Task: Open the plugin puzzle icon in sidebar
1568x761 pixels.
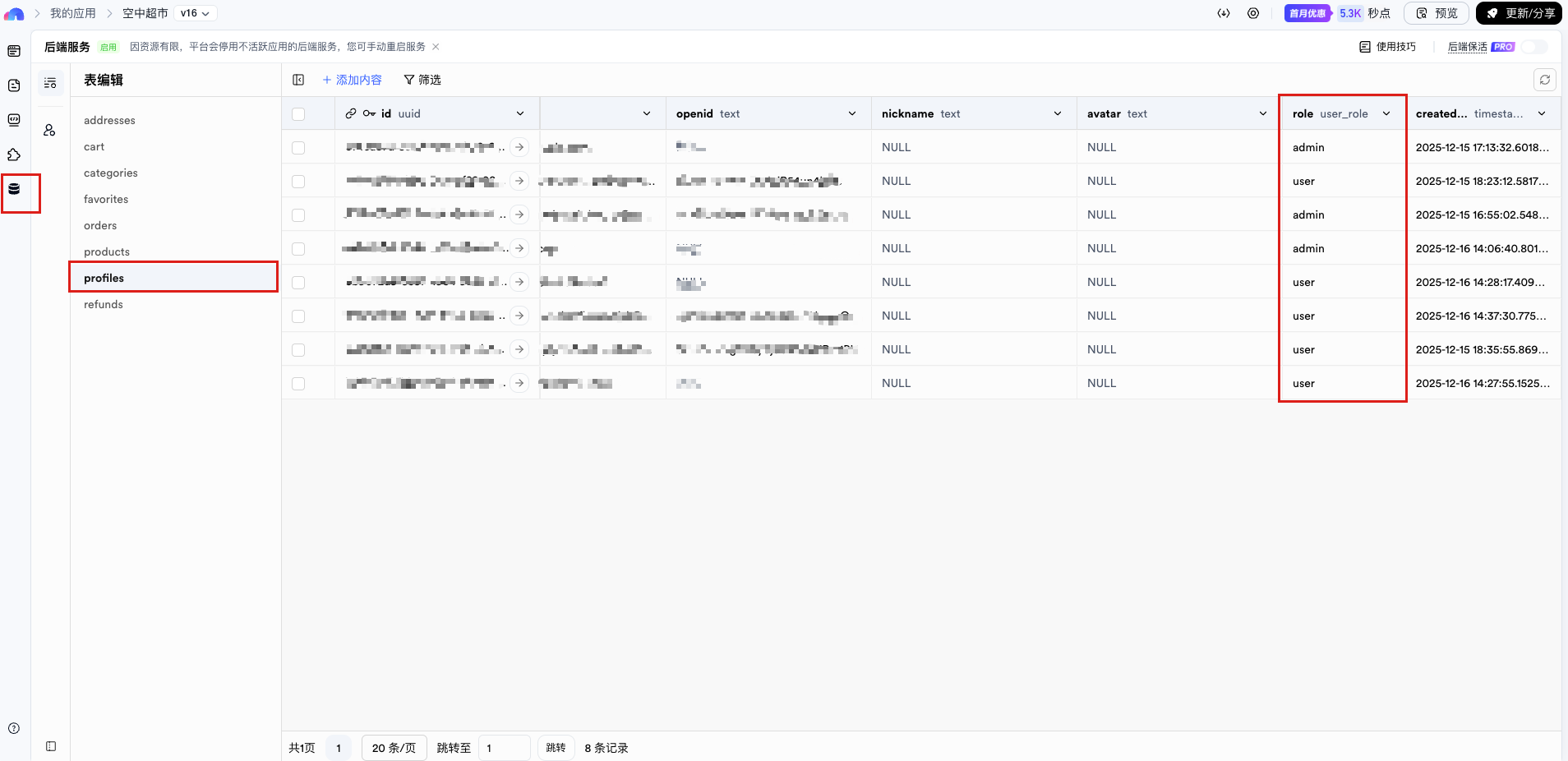Action: (14, 155)
